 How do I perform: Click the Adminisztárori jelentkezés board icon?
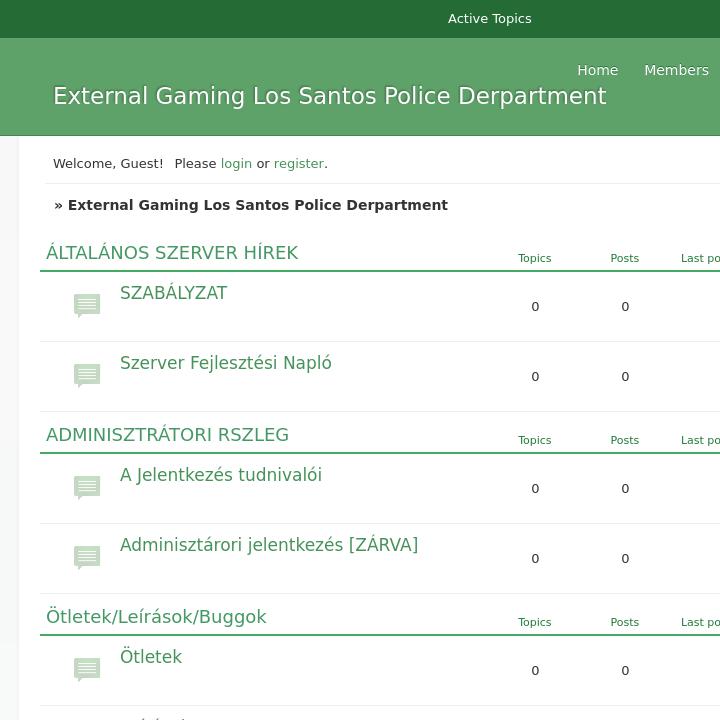tap(87, 557)
